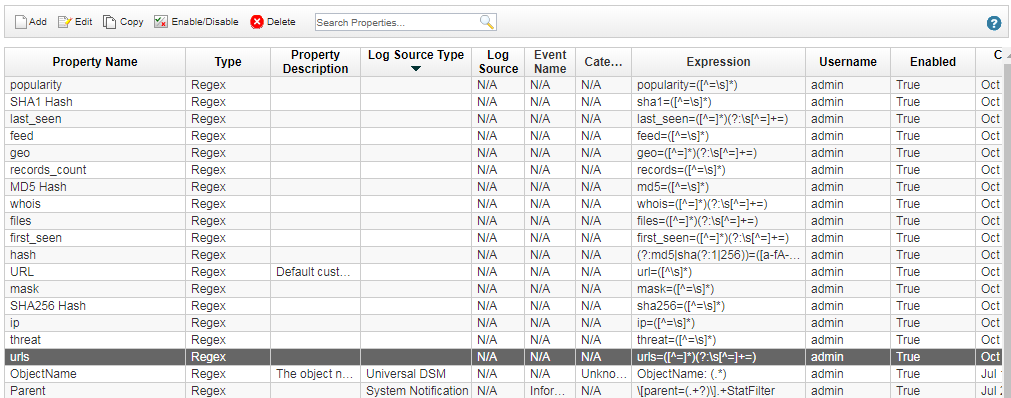
Task: Sort by Property Name column header
Action: point(95,62)
